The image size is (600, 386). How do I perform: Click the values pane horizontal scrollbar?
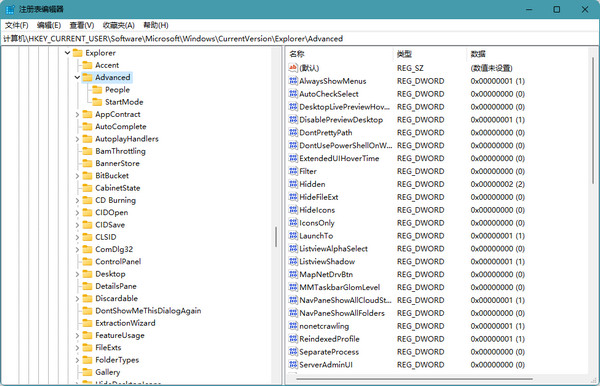414,379
